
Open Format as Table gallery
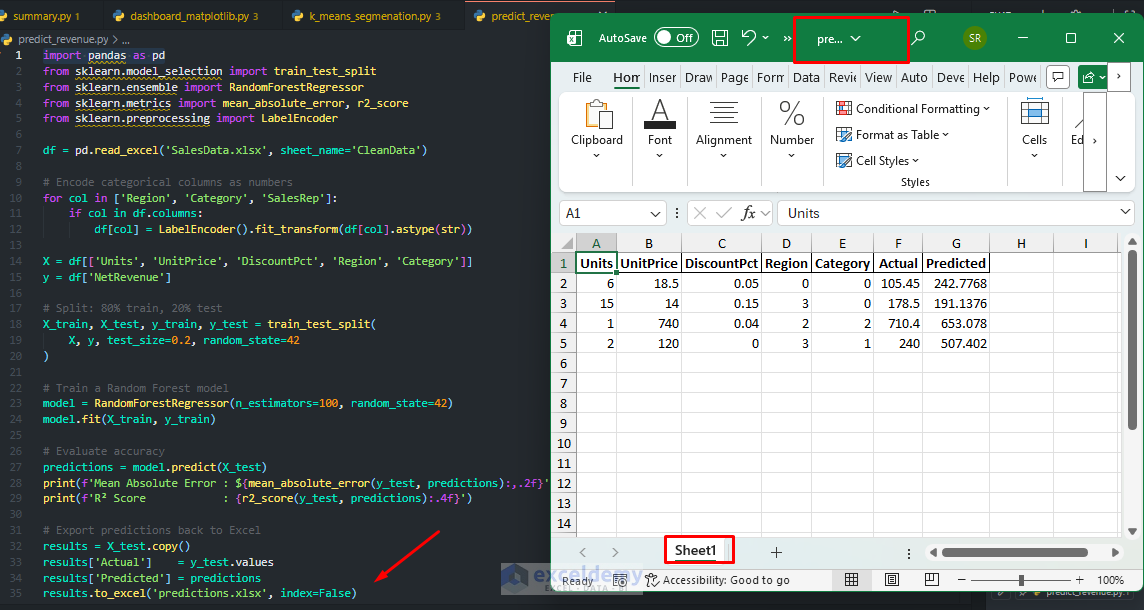[892, 134]
